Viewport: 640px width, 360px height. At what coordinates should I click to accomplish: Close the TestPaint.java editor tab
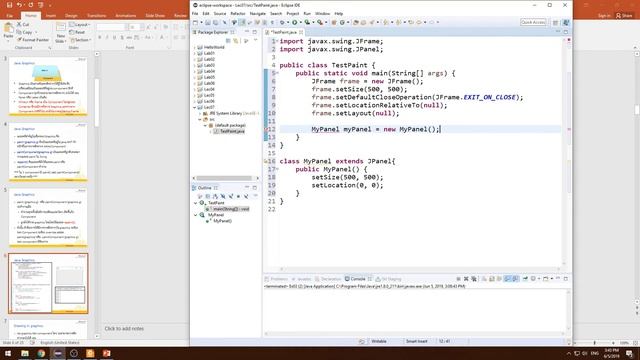301,32
